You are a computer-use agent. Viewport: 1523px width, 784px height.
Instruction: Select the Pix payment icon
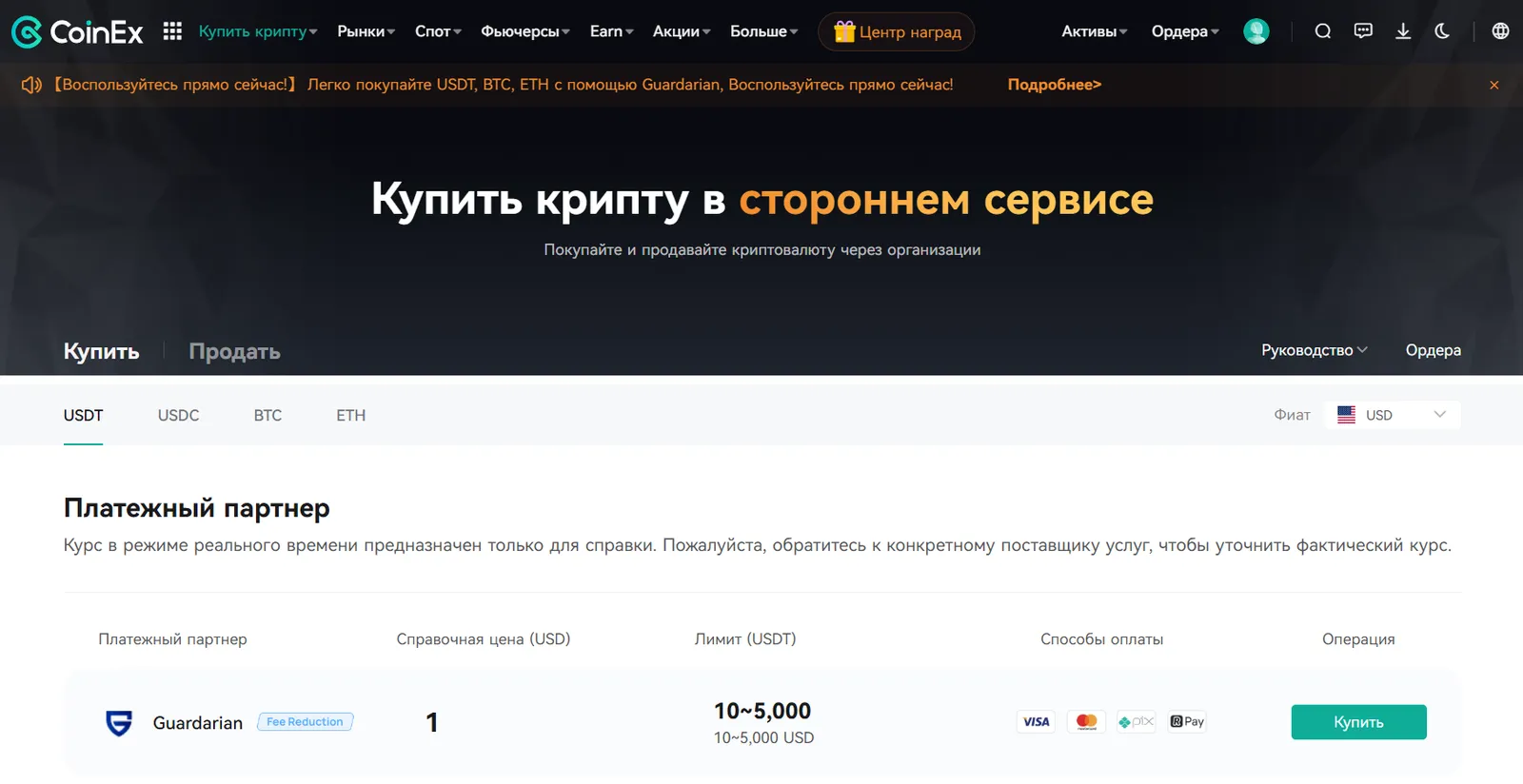(1137, 722)
